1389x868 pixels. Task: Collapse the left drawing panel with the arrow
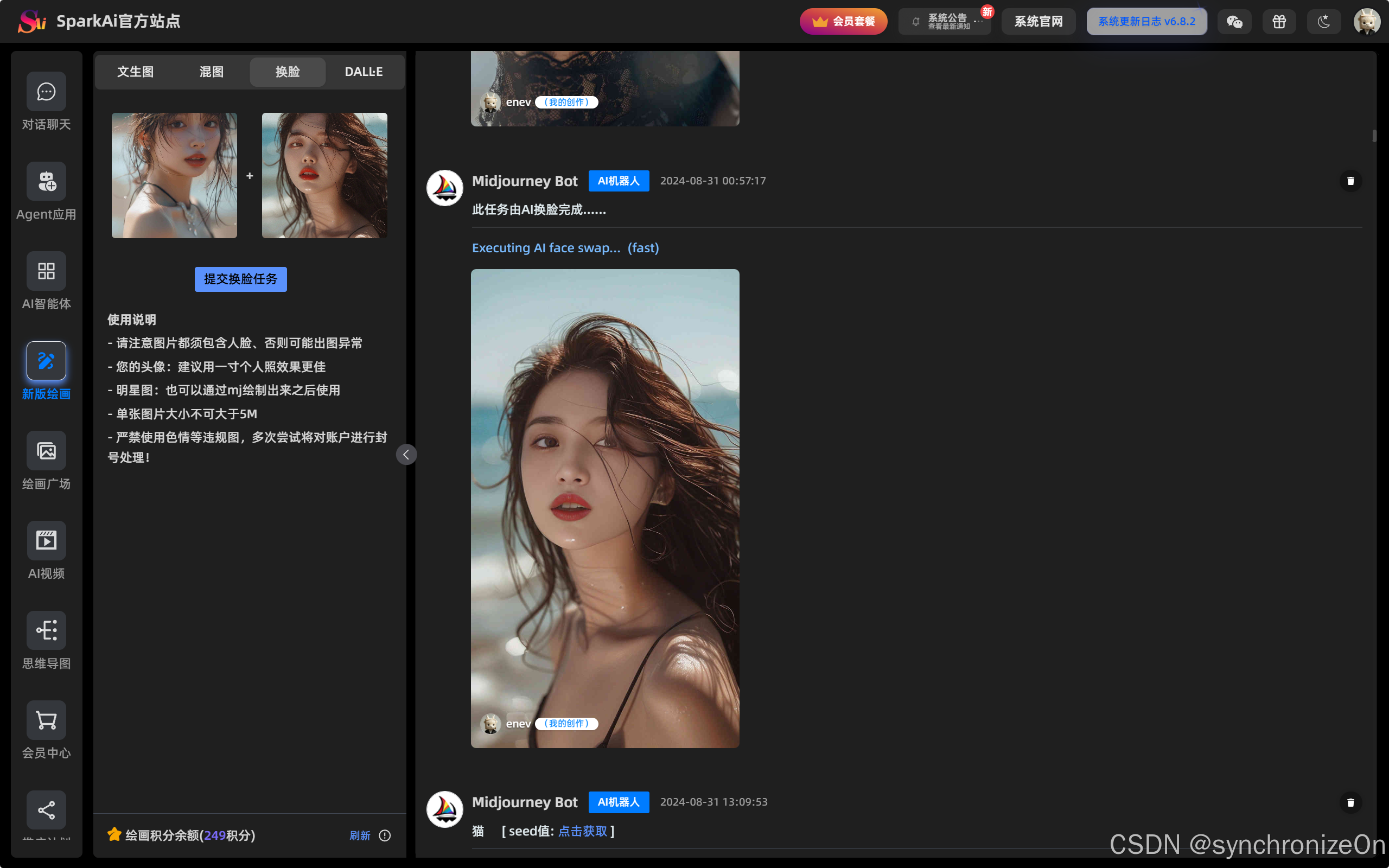tap(406, 455)
